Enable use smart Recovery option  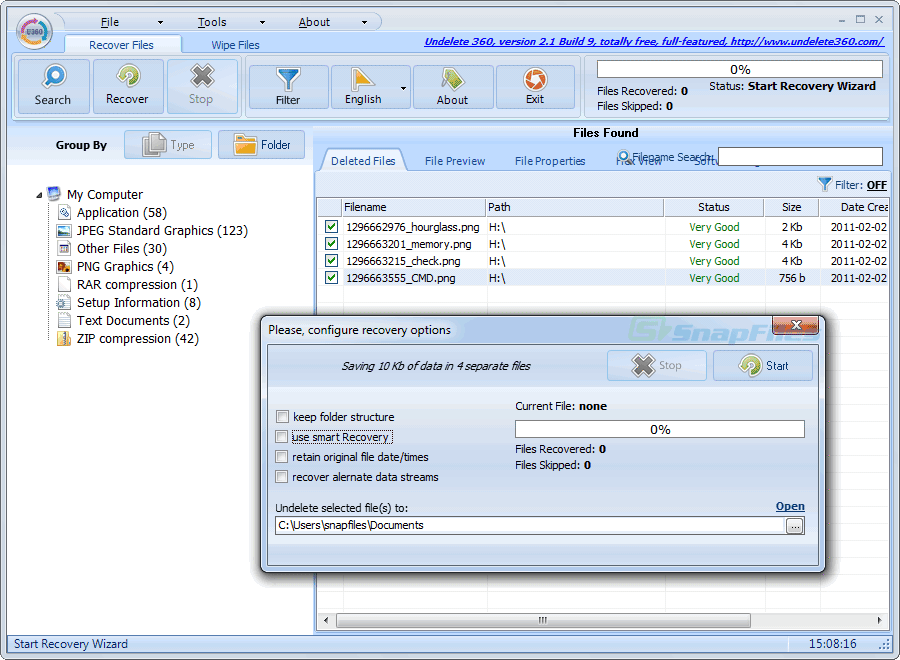coord(281,437)
